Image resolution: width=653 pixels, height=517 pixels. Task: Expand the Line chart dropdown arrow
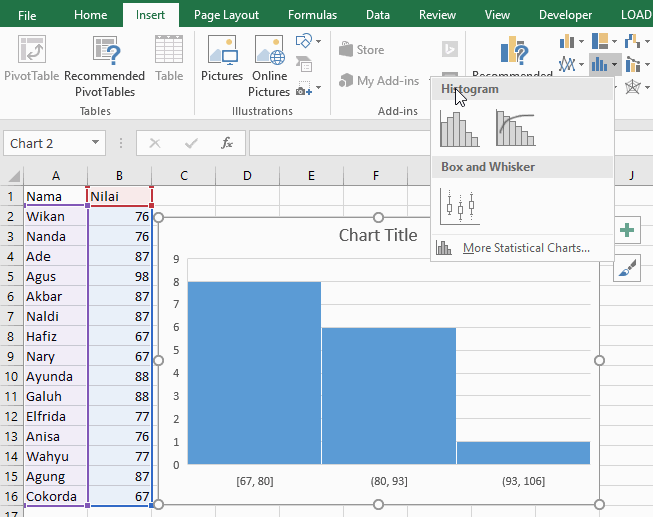581,64
